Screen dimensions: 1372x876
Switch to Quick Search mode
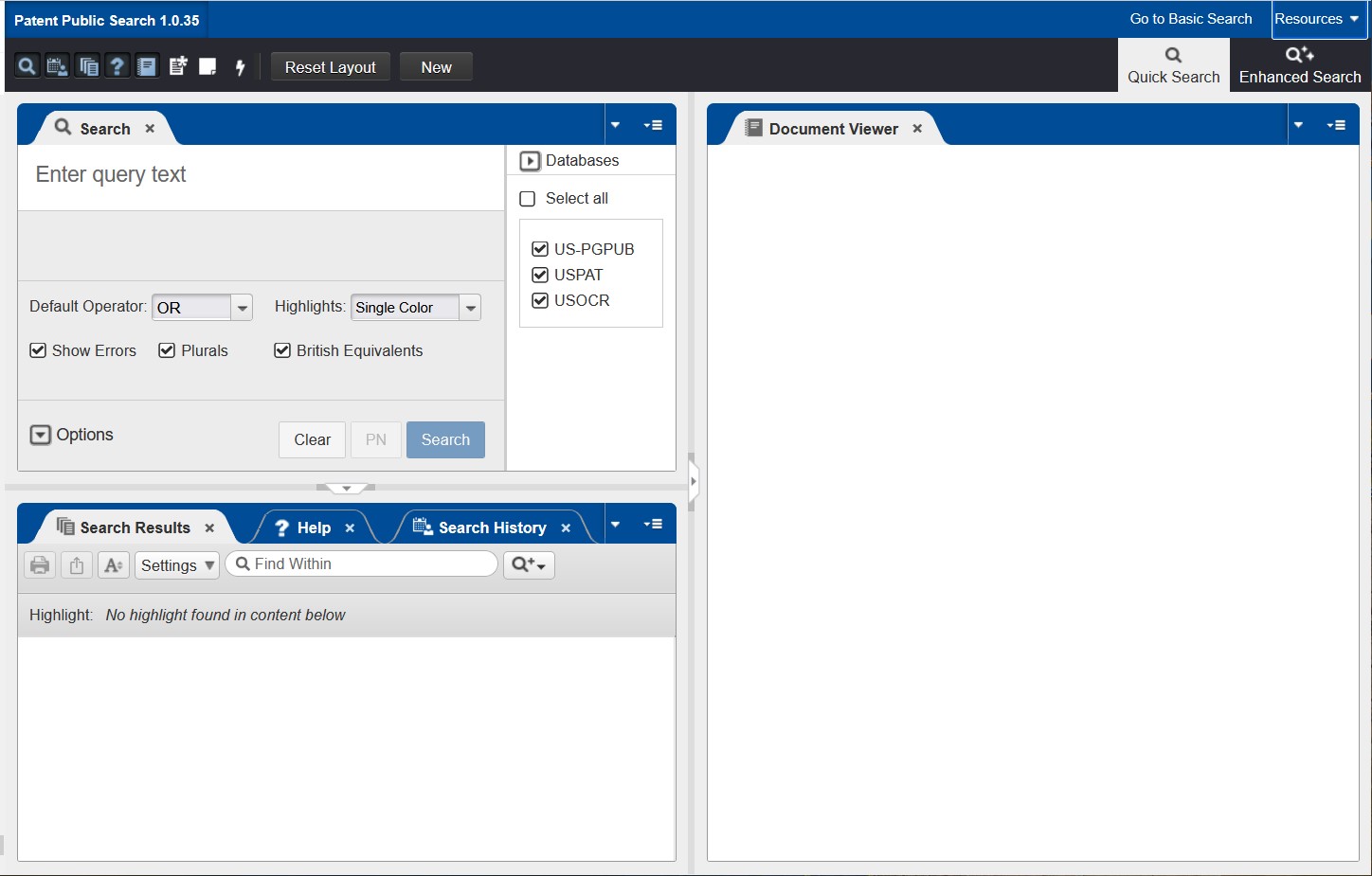(1174, 65)
